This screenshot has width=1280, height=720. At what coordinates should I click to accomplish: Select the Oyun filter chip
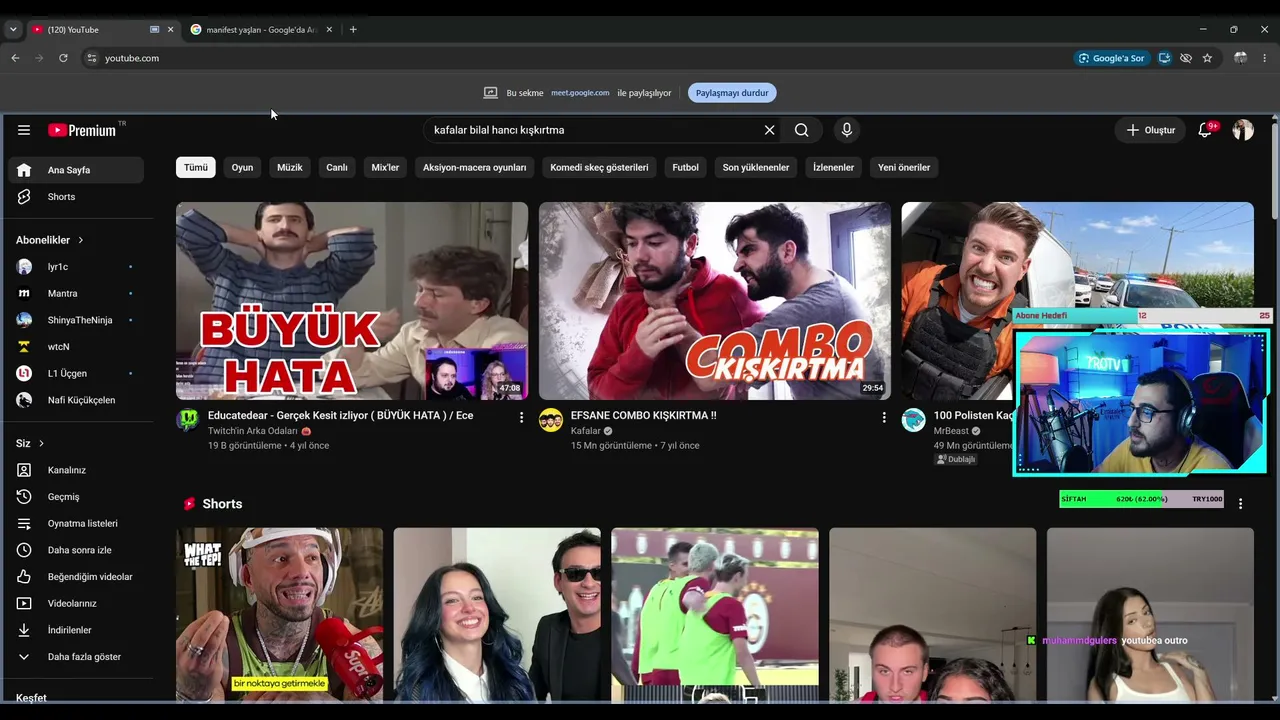[x=243, y=167]
